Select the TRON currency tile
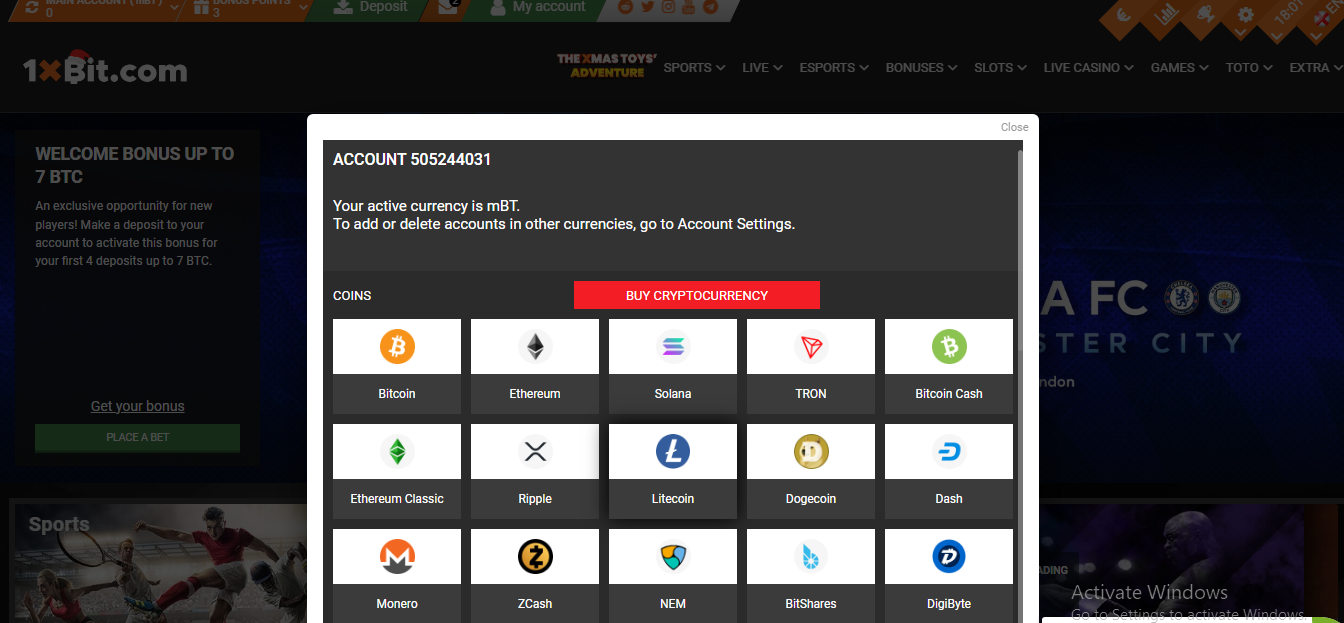Image resolution: width=1344 pixels, height=623 pixels. pyautogui.click(x=810, y=365)
